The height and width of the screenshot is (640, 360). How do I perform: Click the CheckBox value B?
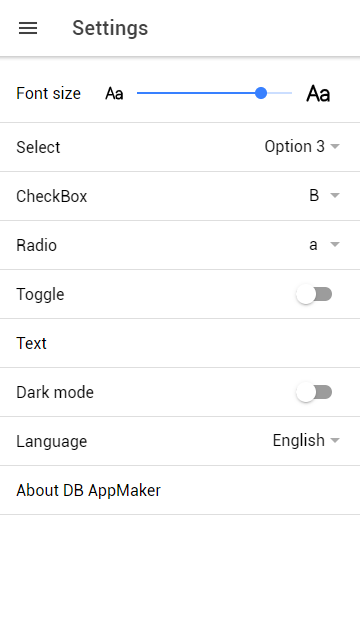314,196
